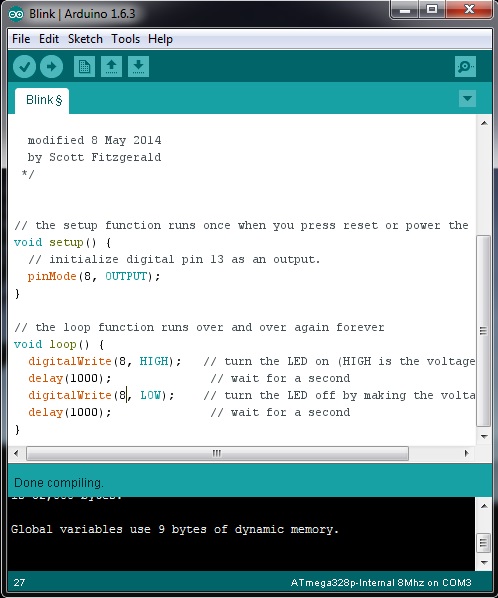Open the Help menu
Image resolution: width=498 pixels, height=598 pixels.
point(160,39)
